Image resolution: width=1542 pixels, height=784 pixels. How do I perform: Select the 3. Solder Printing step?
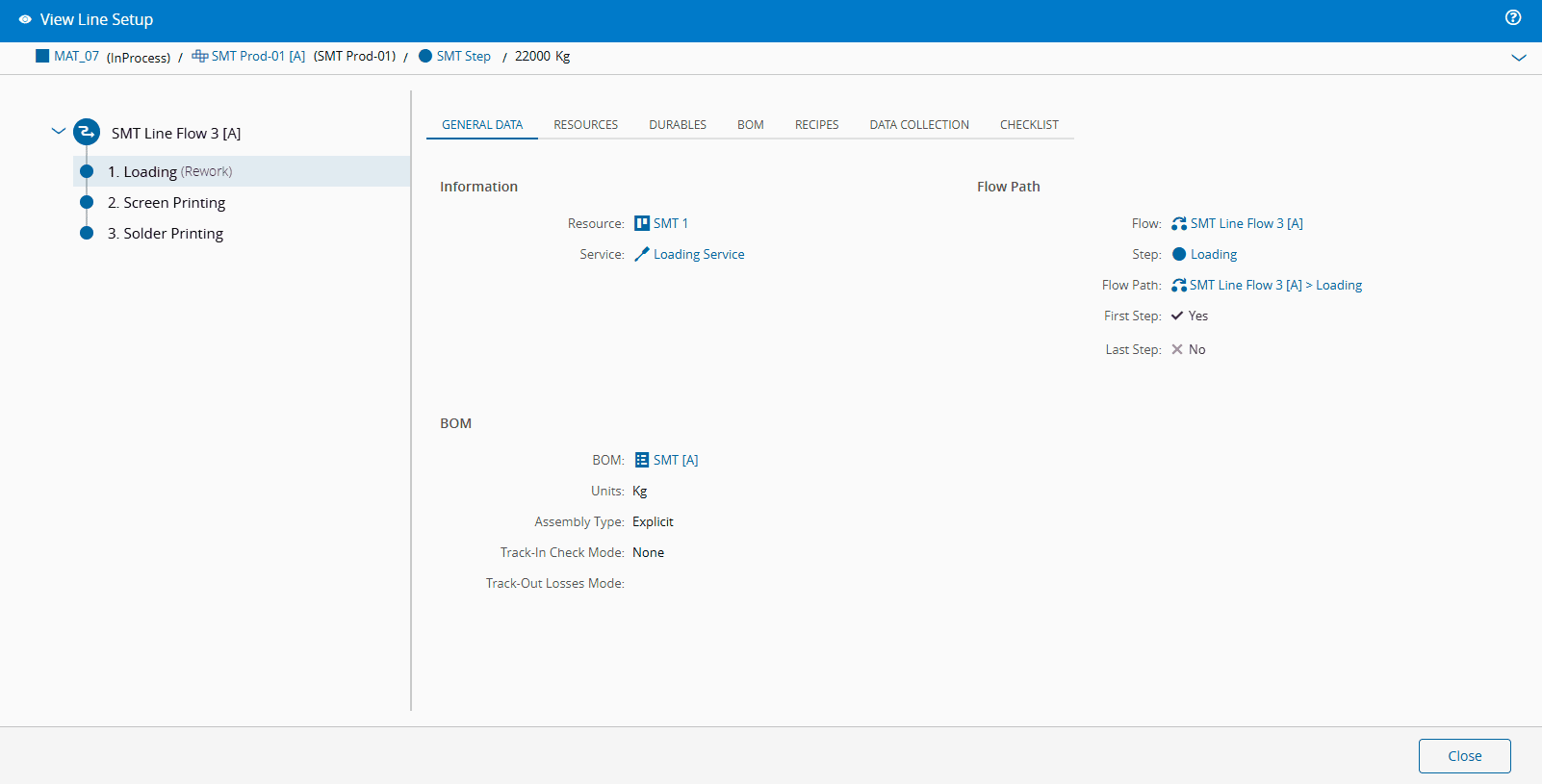(x=166, y=233)
